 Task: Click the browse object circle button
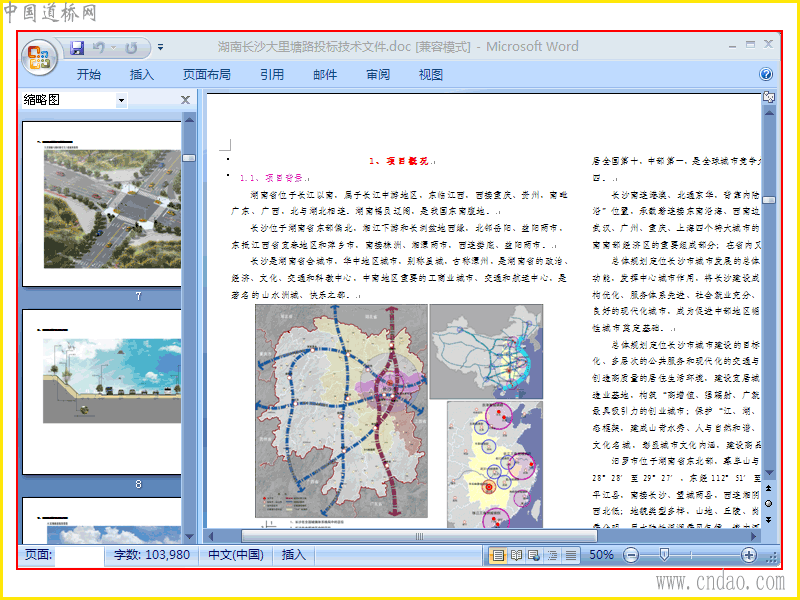click(769, 504)
